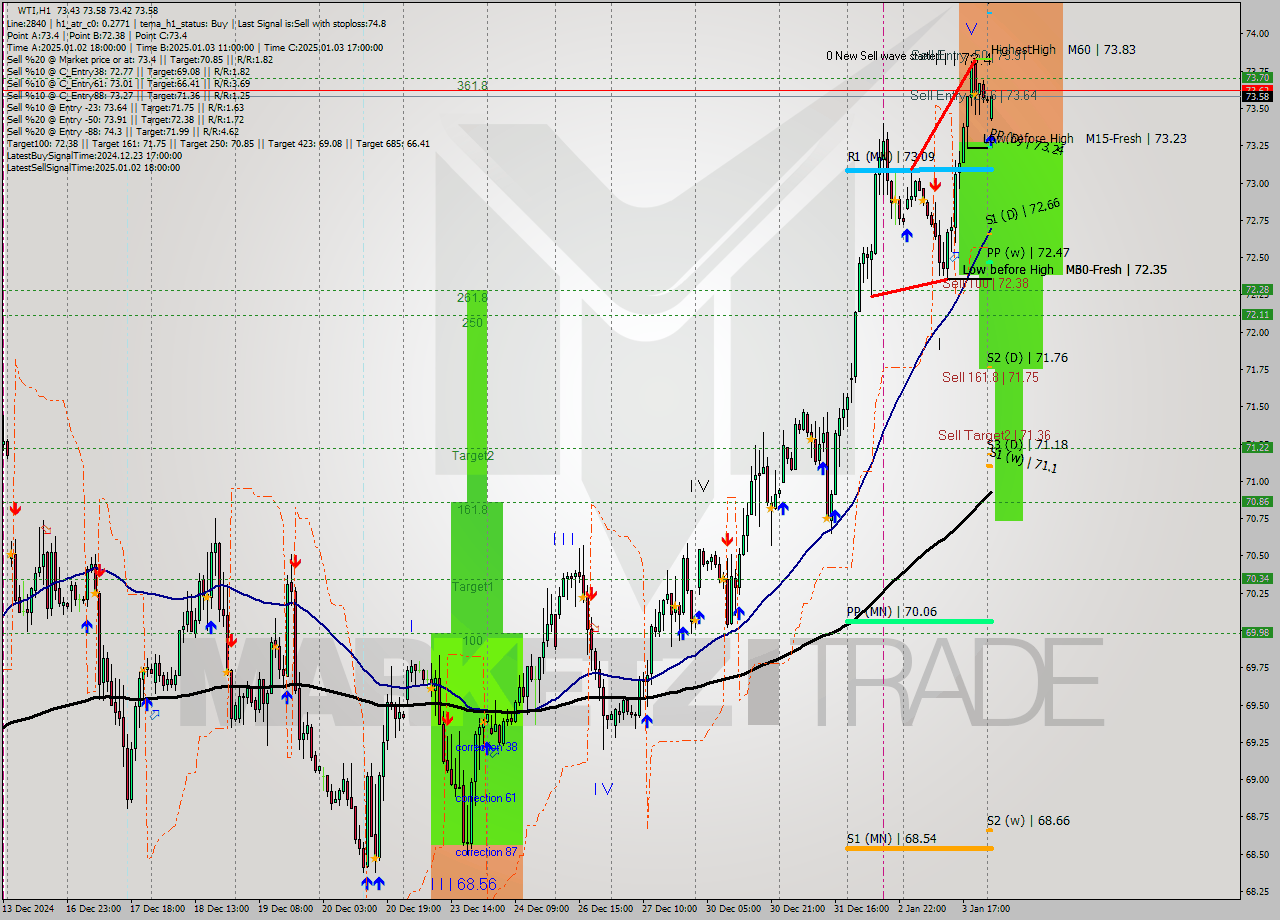Click the '27 Dec 10:00' time label
The image size is (1280, 920).
669,909
